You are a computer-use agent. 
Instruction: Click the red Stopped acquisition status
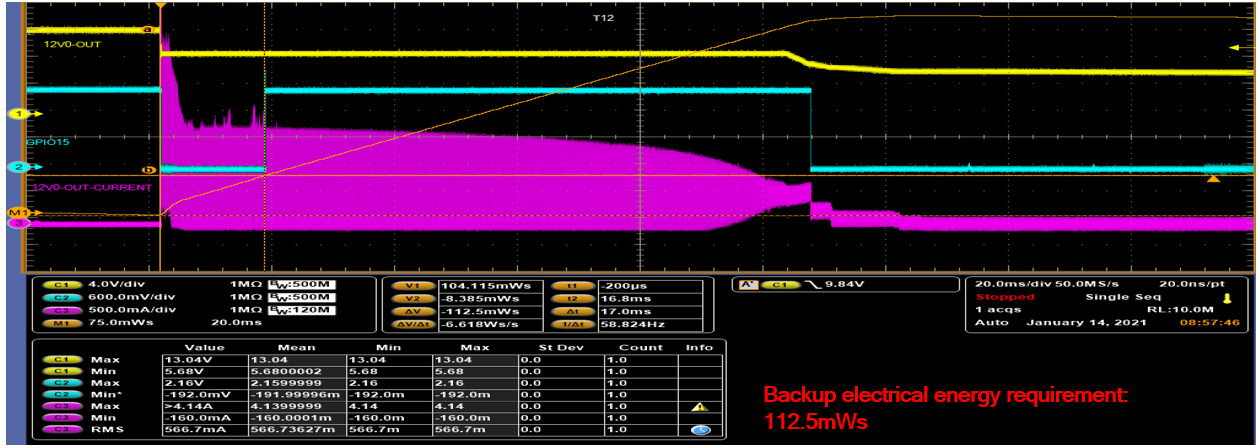coord(999,297)
